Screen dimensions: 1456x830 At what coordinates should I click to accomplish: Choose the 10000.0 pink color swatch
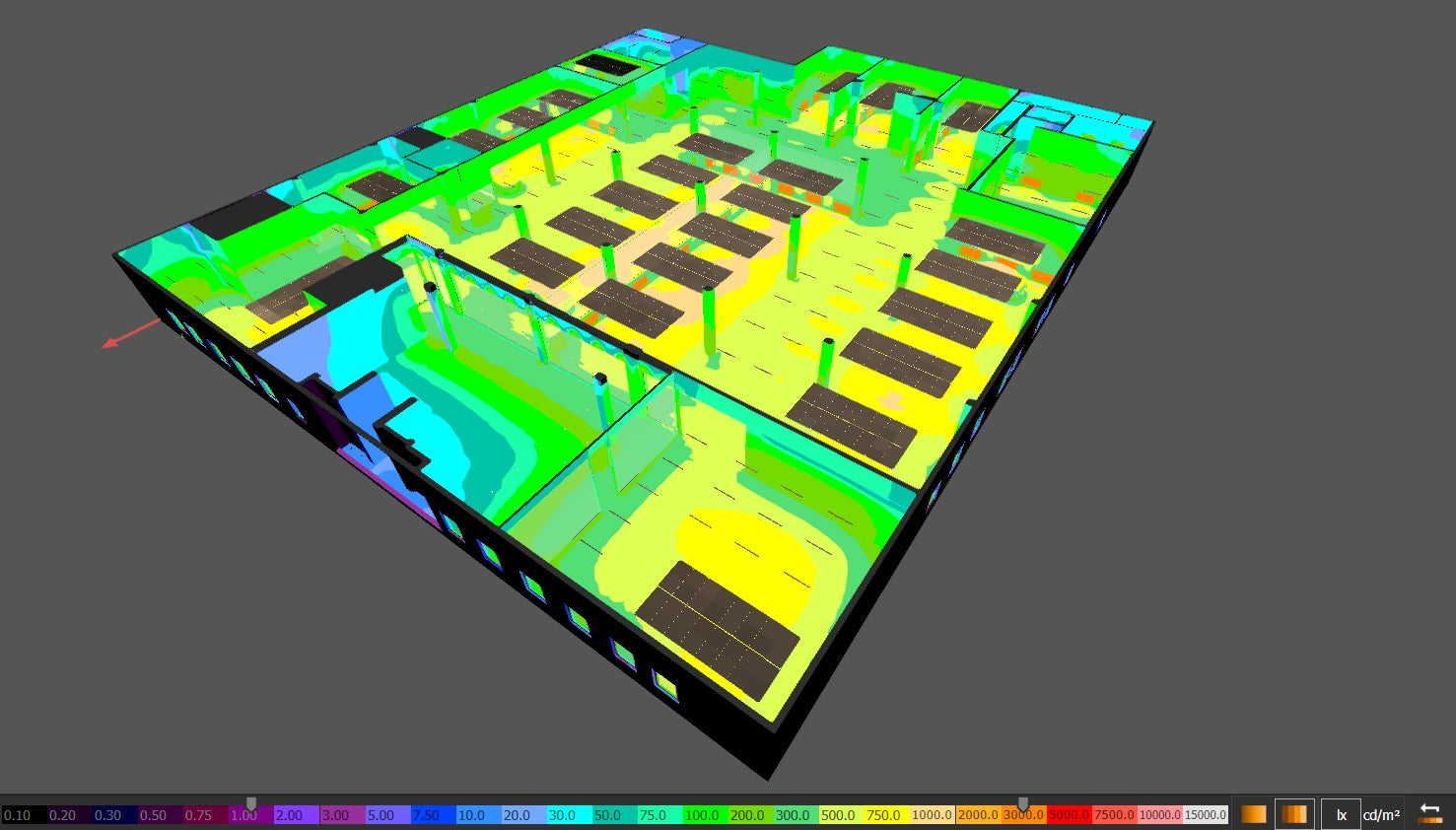[1159, 816]
